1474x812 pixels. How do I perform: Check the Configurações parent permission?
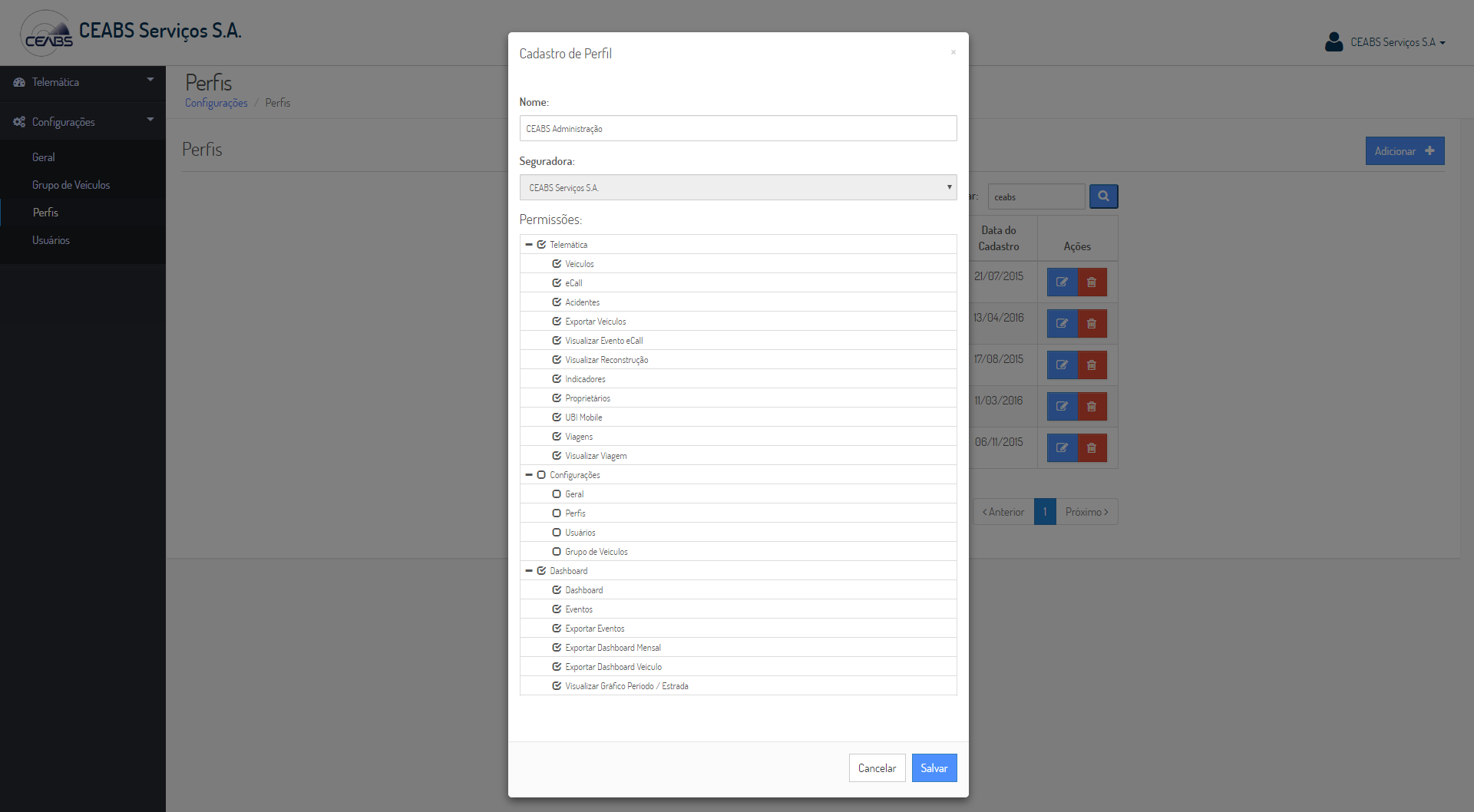coord(541,474)
